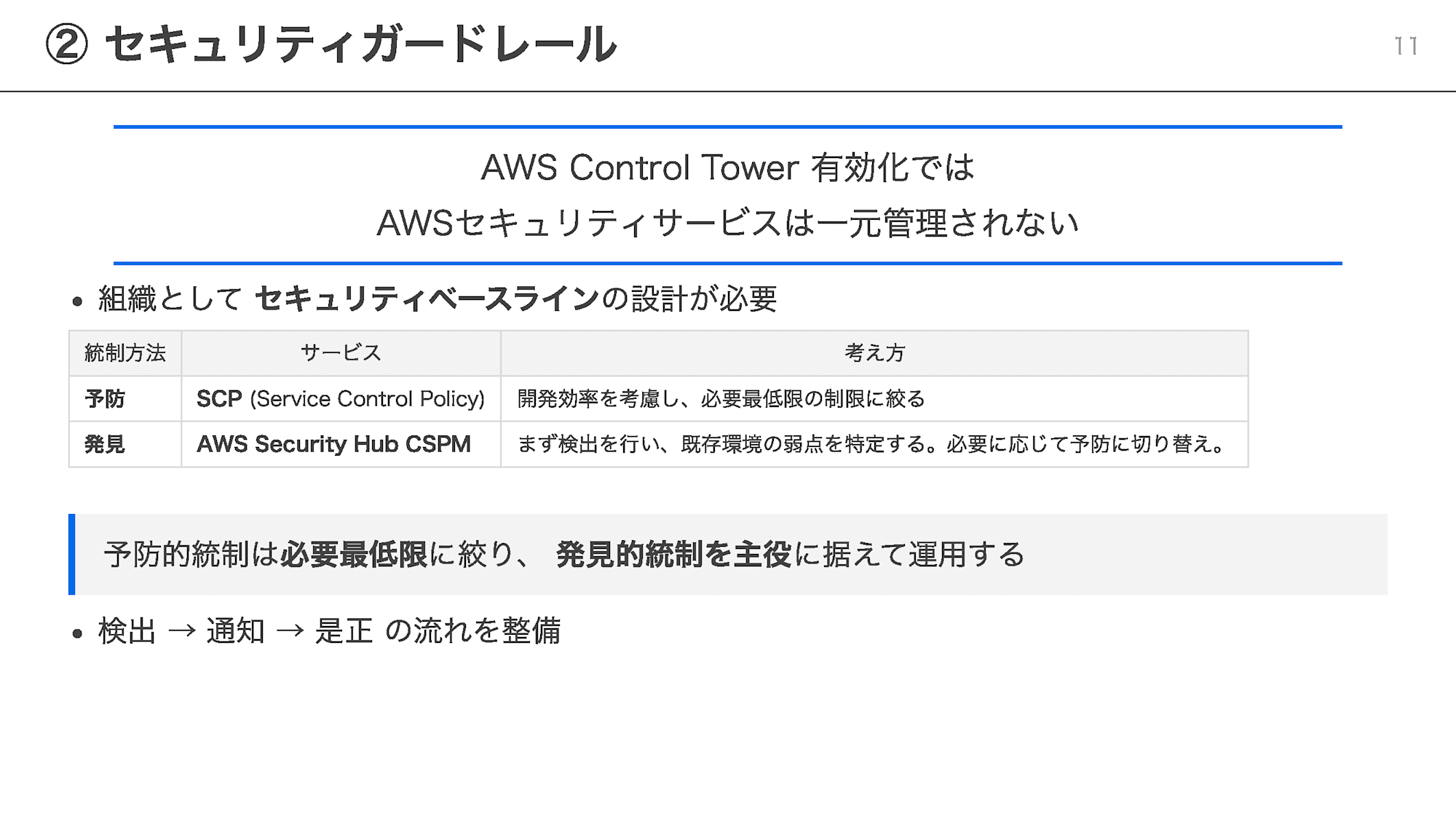Click the bullet 検出 → 通知 → 是正 の流れを整備
The height and width of the screenshot is (819, 1456).
(329, 630)
